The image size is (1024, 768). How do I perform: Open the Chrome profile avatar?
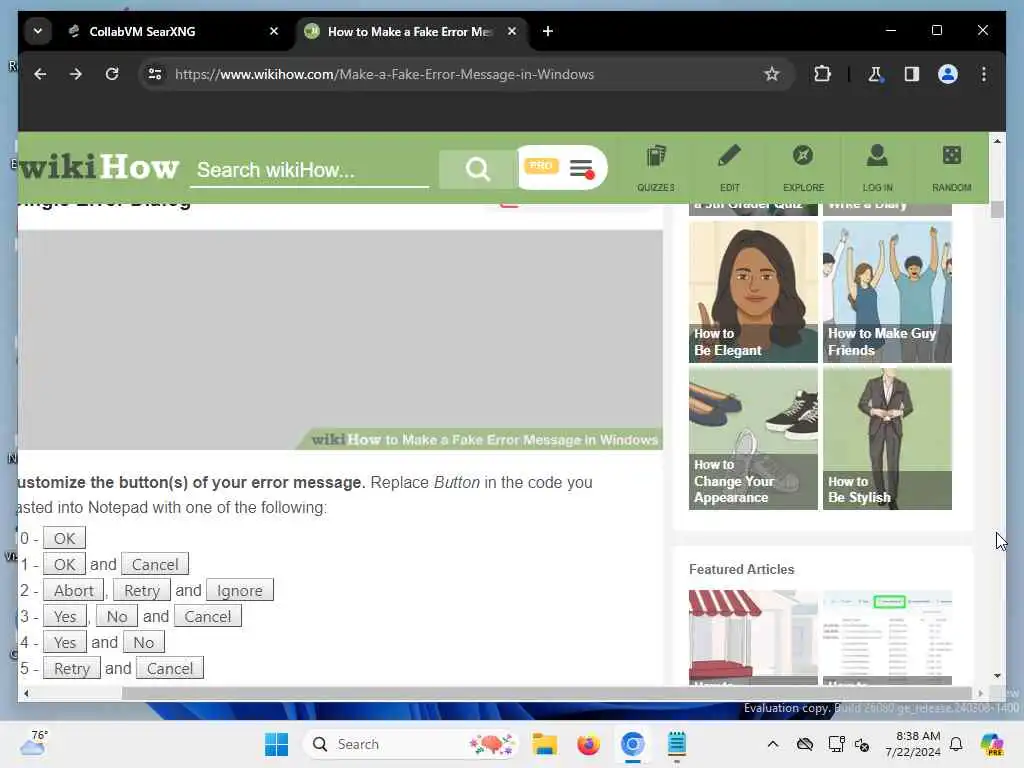coord(948,74)
